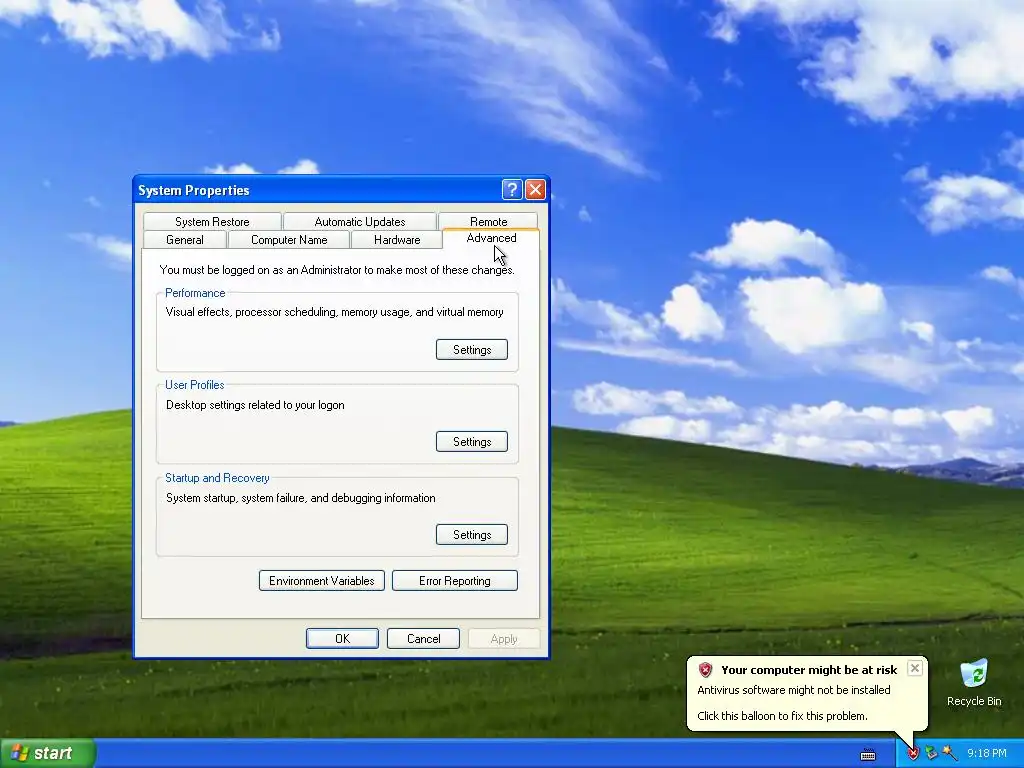1024x768 pixels.
Task: Click Cancel in System Properties
Action: [423, 639]
